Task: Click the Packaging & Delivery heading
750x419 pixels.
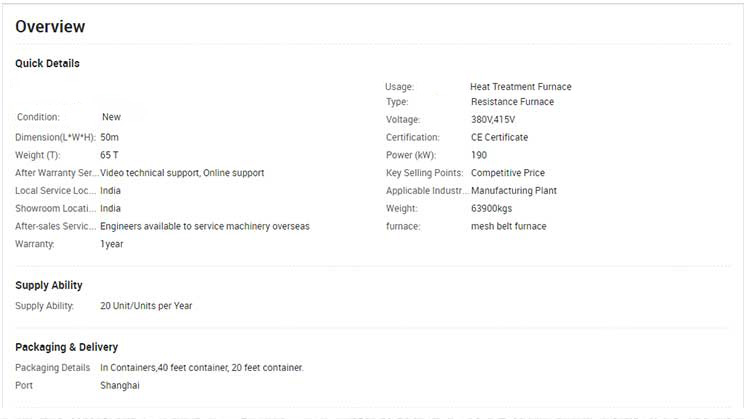Action: (66, 347)
